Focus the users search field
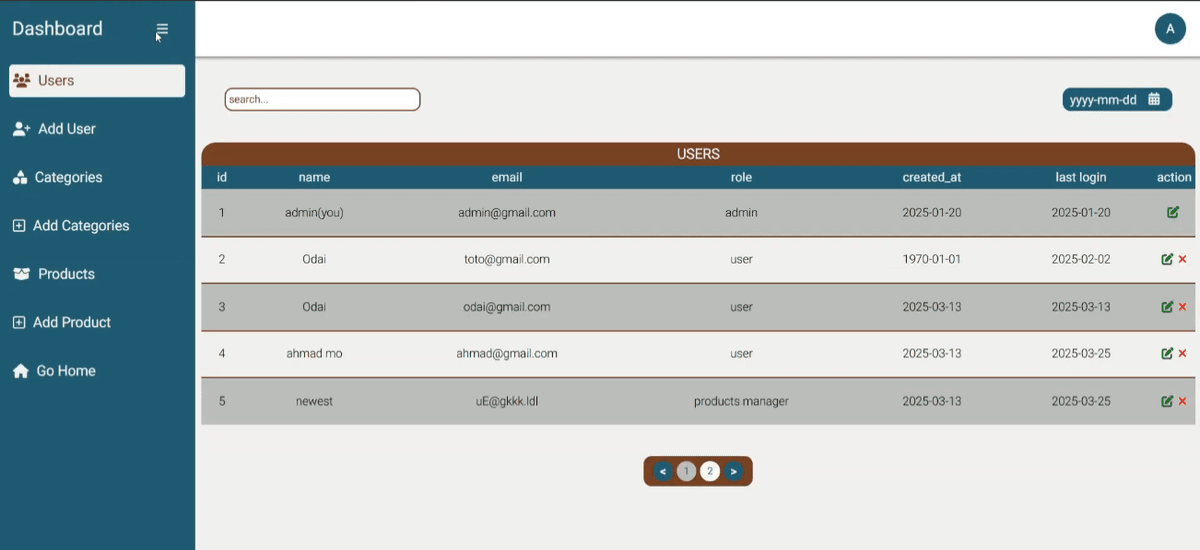The image size is (1200, 550). (x=322, y=99)
